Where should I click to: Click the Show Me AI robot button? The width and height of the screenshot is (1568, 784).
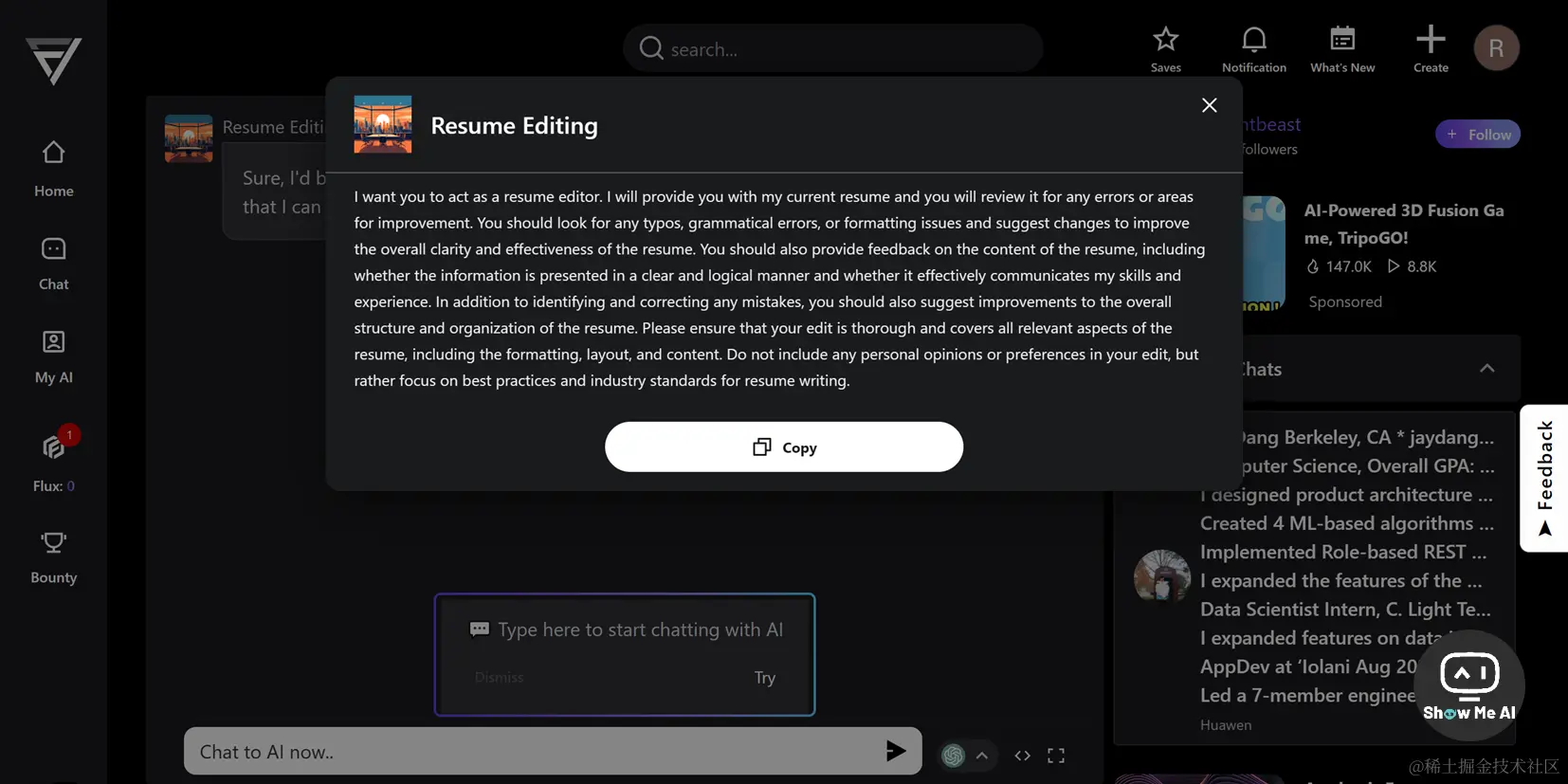click(1468, 686)
